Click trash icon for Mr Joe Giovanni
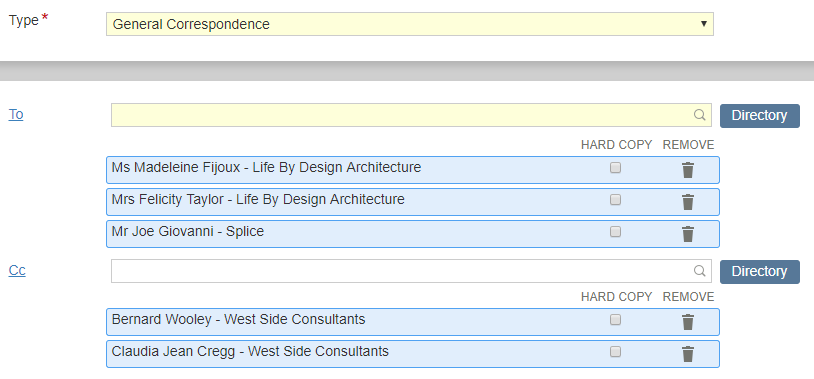This screenshot has width=814, height=379. point(688,234)
